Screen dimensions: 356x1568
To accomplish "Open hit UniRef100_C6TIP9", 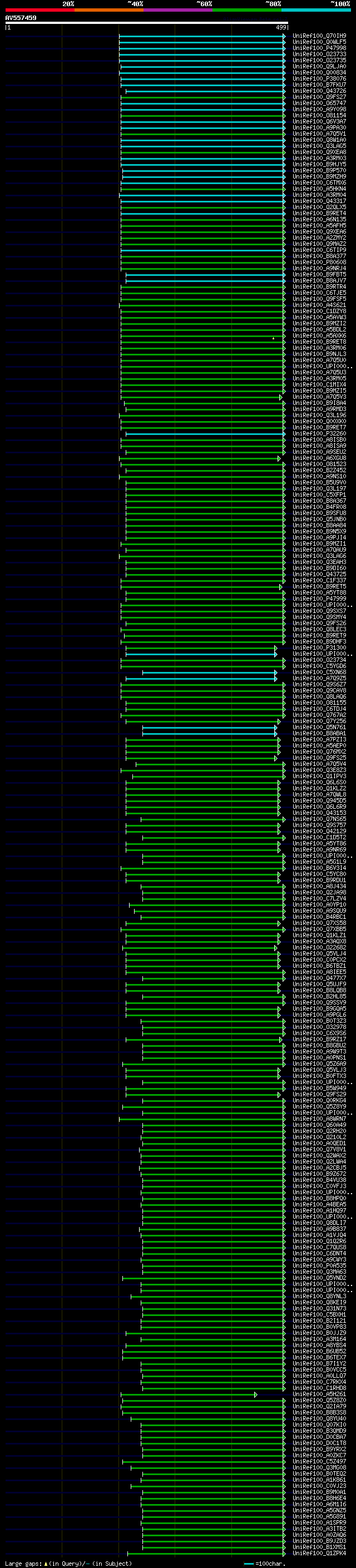I will click(x=319, y=250).
